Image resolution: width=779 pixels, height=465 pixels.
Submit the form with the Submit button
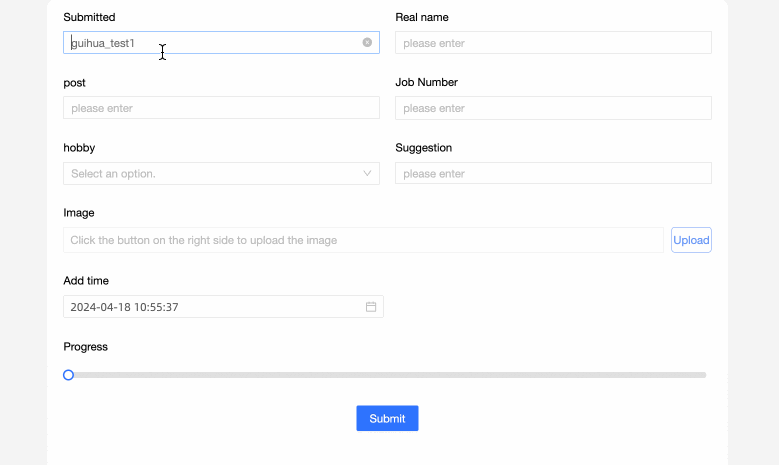tap(387, 418)
